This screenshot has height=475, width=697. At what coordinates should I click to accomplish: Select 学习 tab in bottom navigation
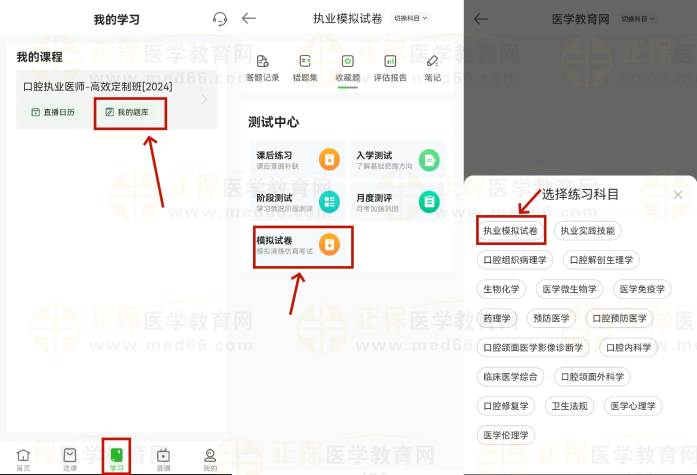[117, 459]
